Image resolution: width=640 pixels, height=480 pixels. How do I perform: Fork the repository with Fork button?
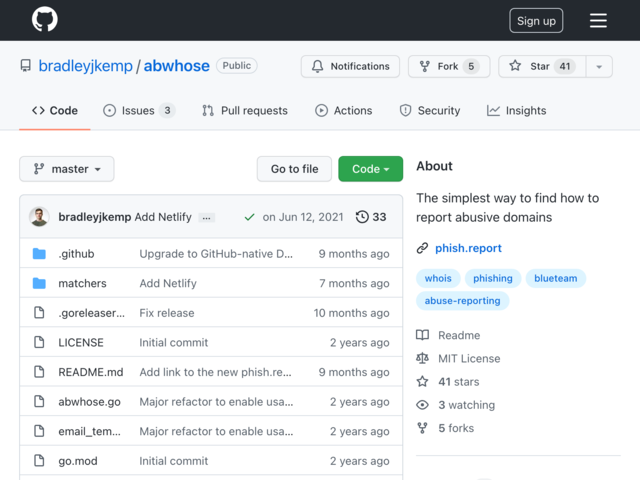[x=449, y=66]
